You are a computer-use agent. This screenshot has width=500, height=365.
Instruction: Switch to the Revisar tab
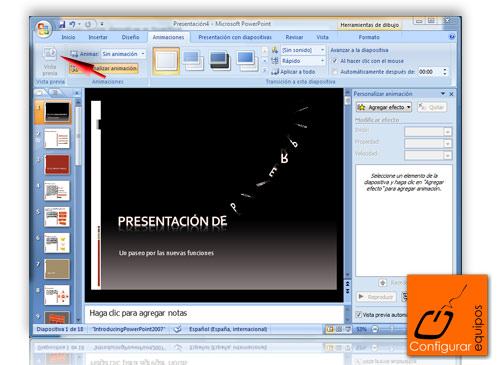(x=294, y=37)
